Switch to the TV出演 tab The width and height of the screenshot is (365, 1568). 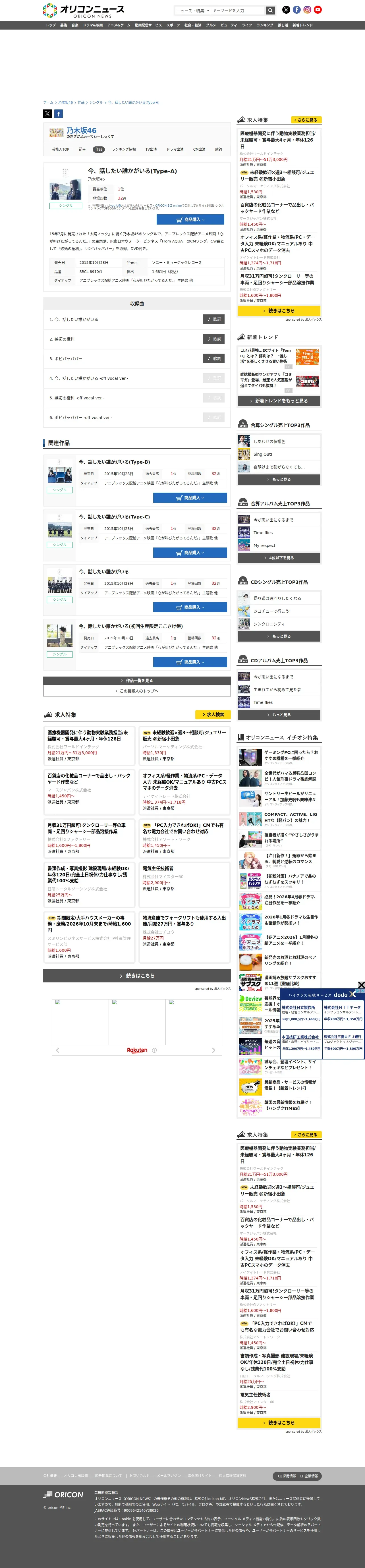[x=151, y=149]
